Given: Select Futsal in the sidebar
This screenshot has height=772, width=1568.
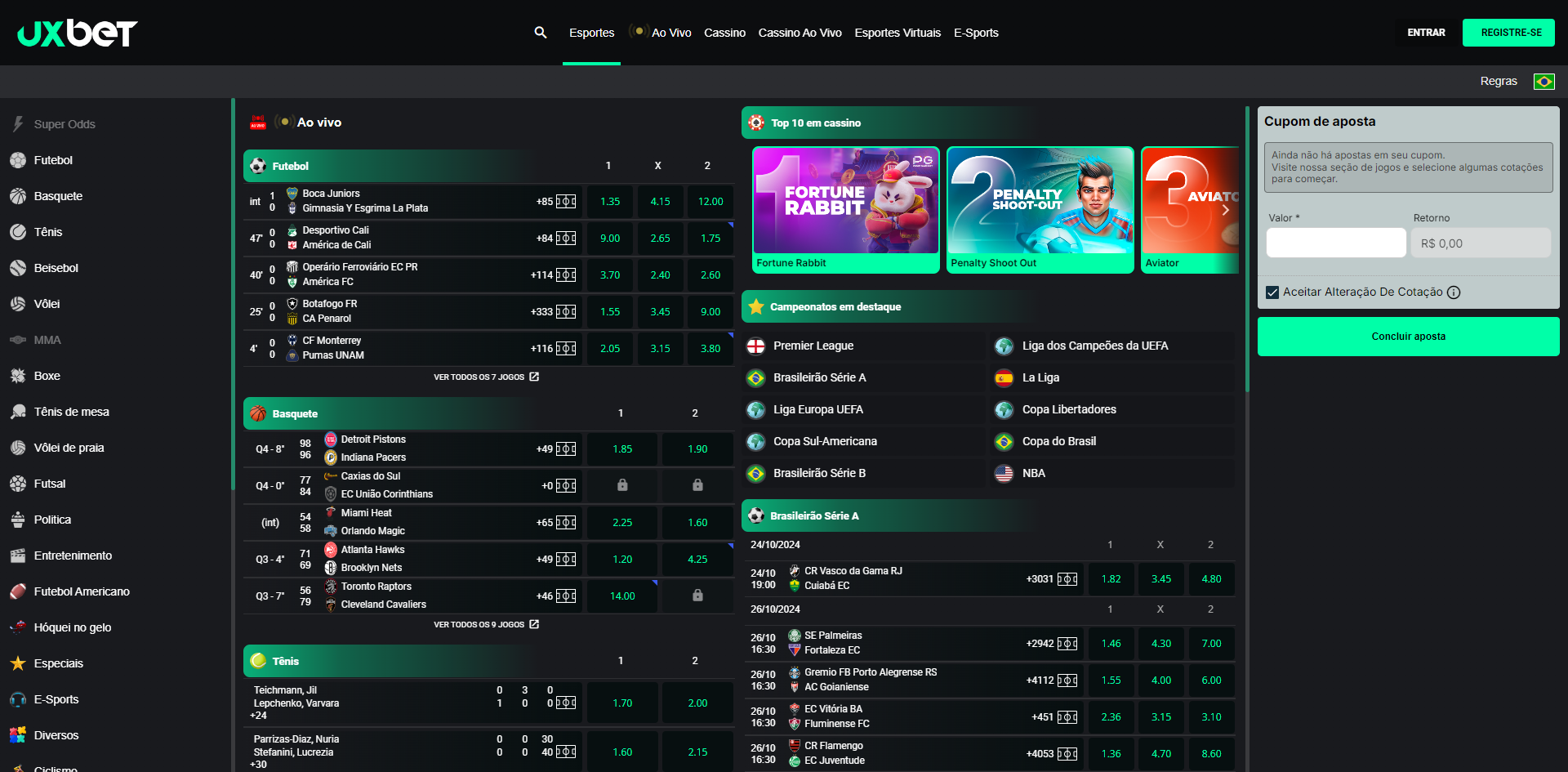Looking at the screenshot, I should click(x=49, y=484).
